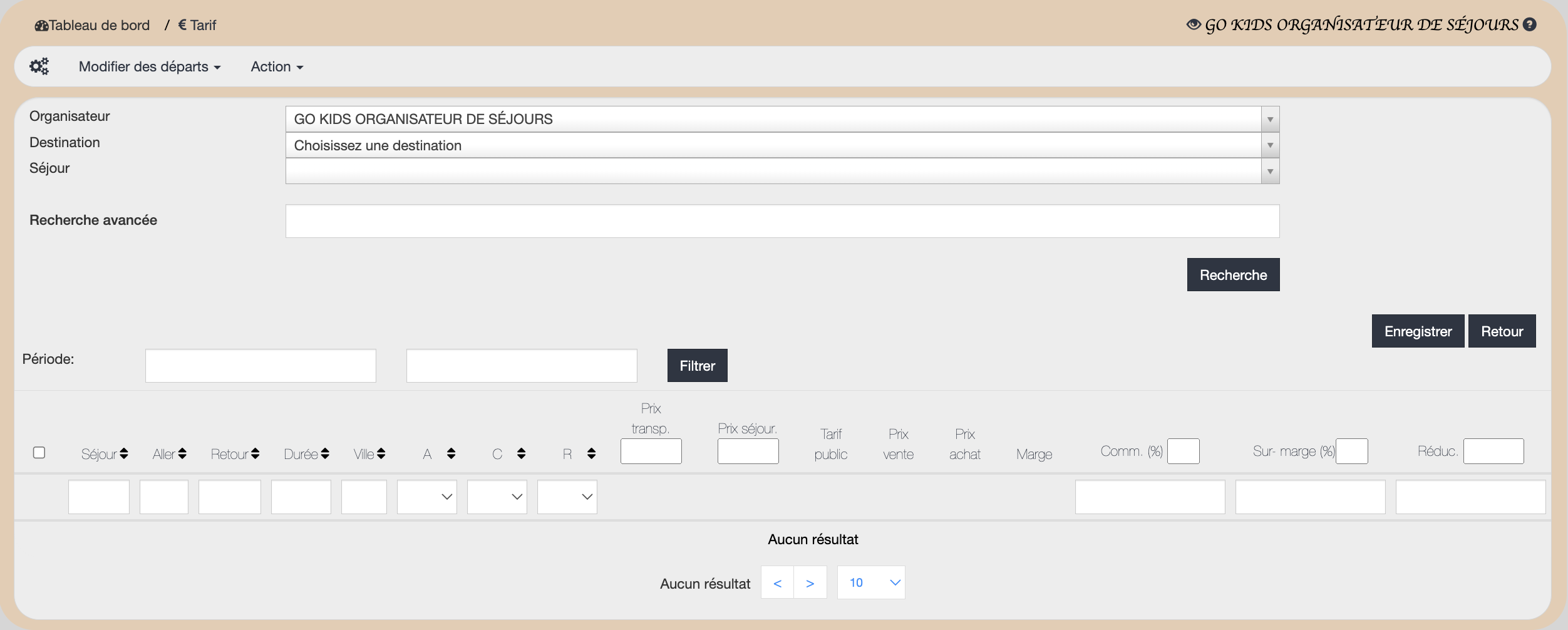Go to previous results page arrow
The width and height of the screenshot is (1568, 630).
777,583
